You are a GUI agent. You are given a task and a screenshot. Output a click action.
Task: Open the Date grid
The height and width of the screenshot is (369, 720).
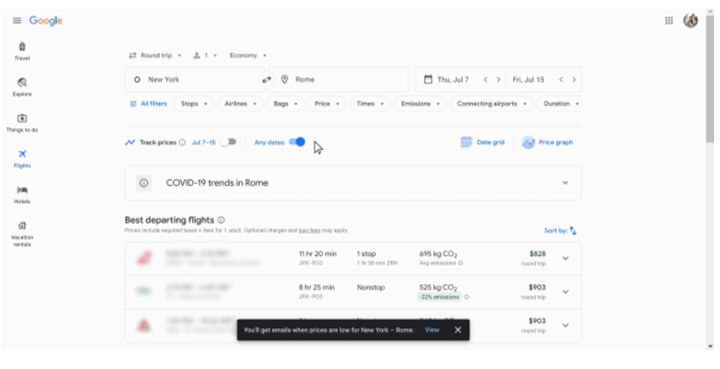[x=482, y=142]
